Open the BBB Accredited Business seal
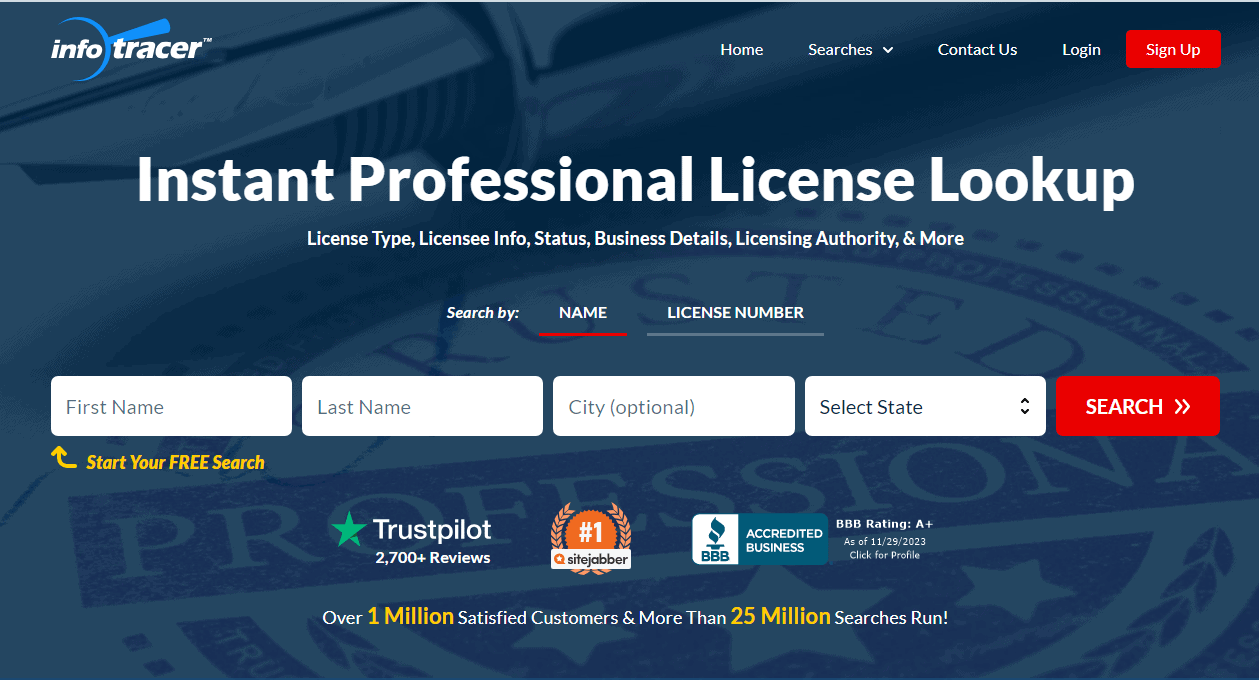1259x680 pixels. (x=759, y=538)
